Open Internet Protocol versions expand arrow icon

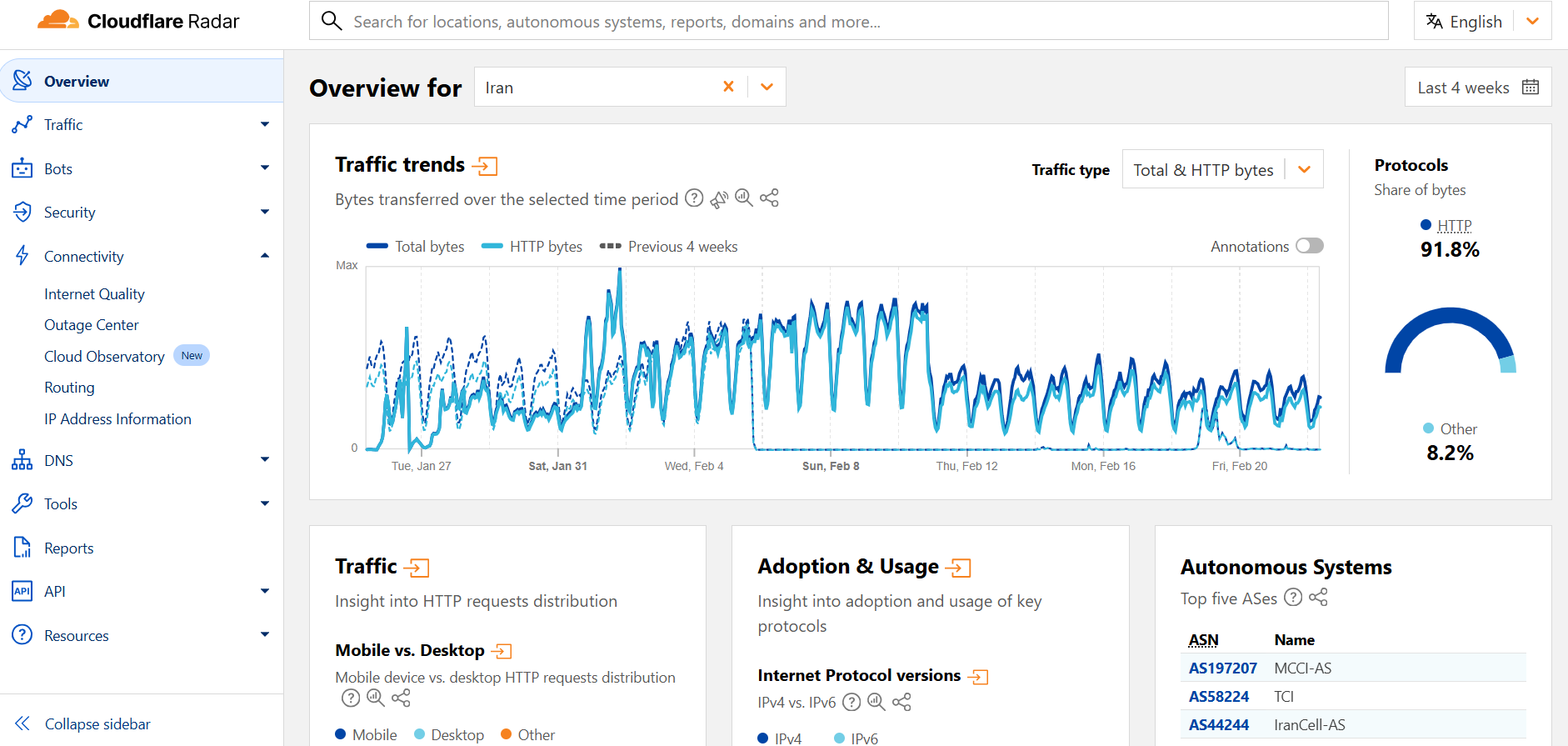978,676
